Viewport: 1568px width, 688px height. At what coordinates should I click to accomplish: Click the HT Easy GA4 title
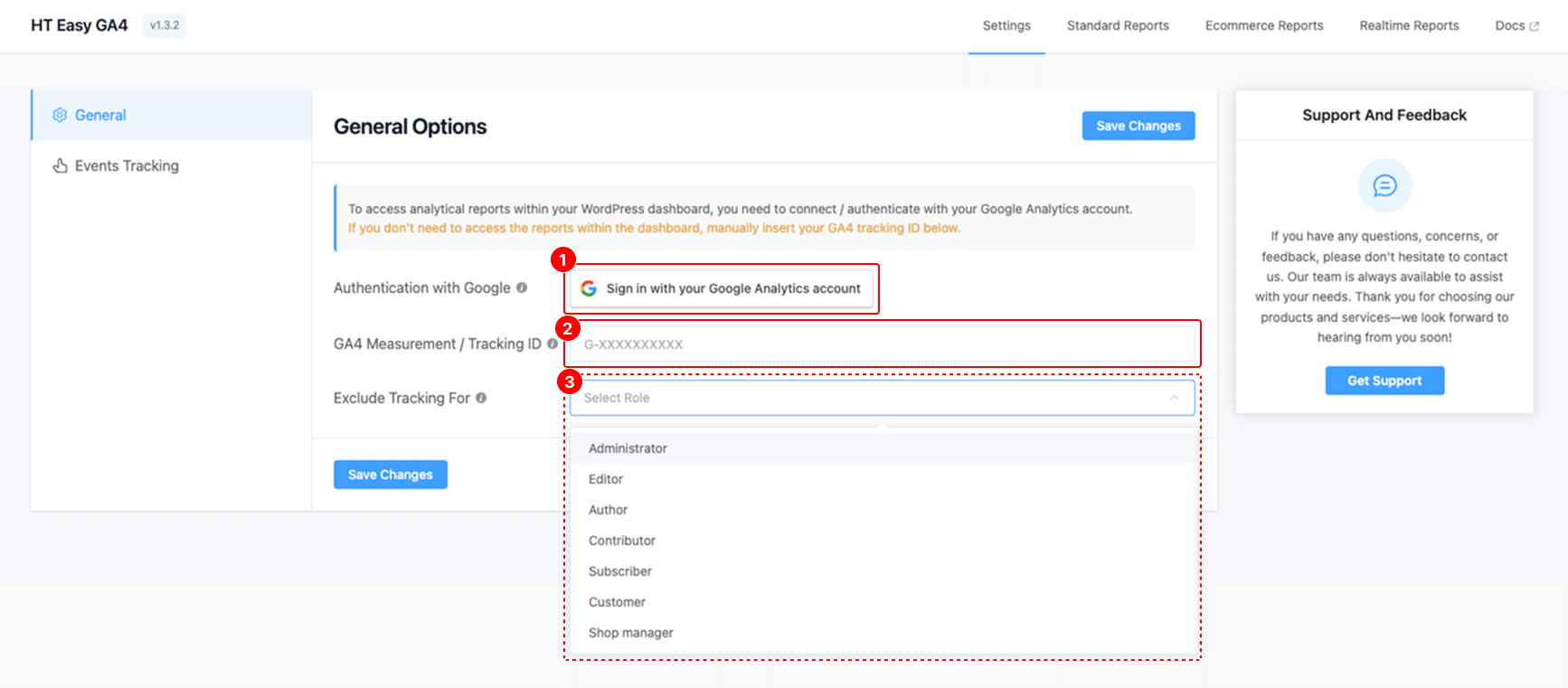pyautogui.click(x=80, y=25)
